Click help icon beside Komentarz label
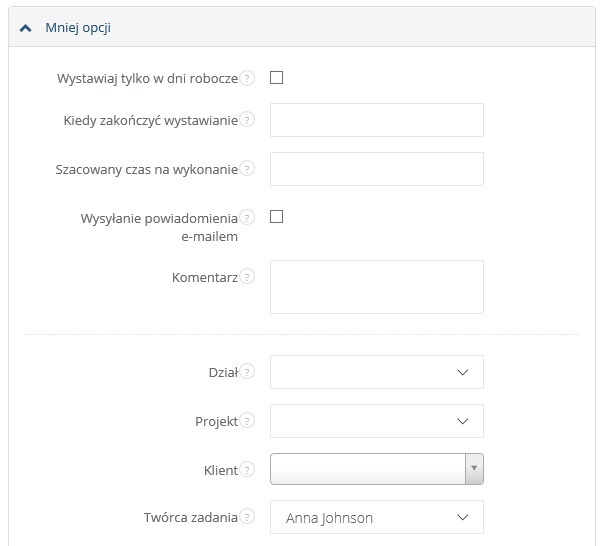The height and width of the screenshot is (546, 607). (x=247, y=277)
